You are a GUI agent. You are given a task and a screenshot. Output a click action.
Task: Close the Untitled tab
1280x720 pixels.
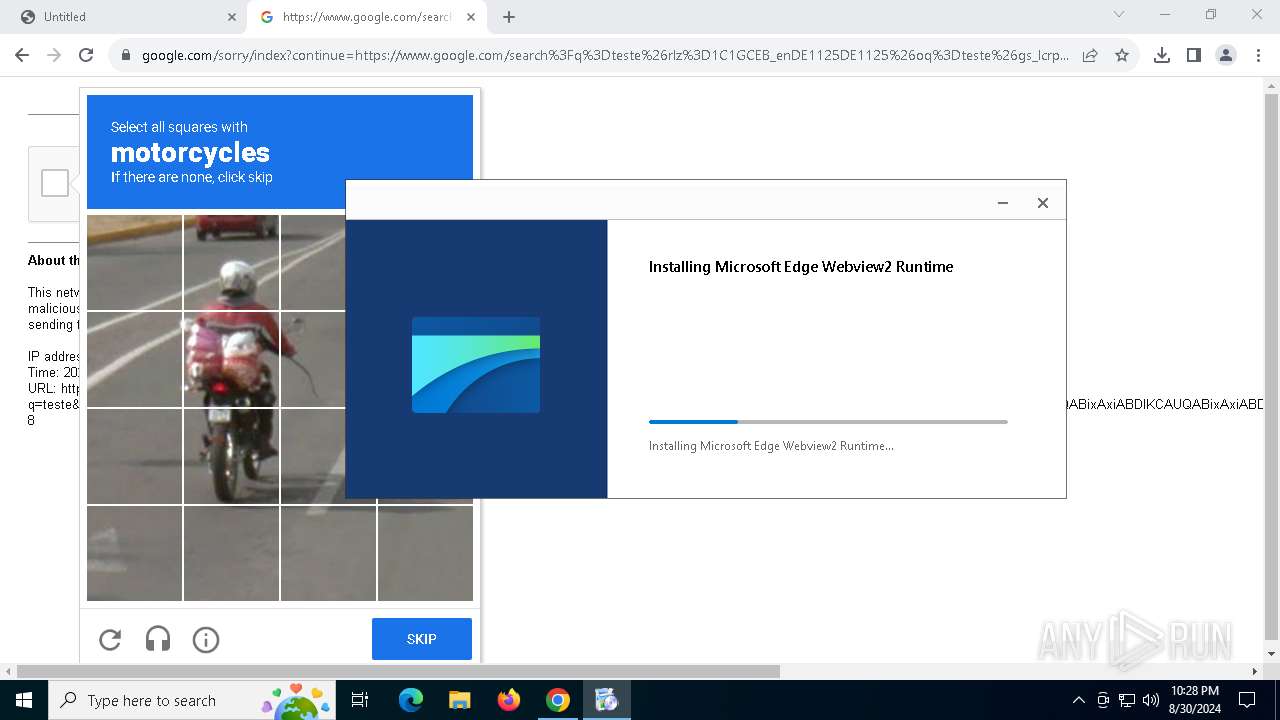232,17
